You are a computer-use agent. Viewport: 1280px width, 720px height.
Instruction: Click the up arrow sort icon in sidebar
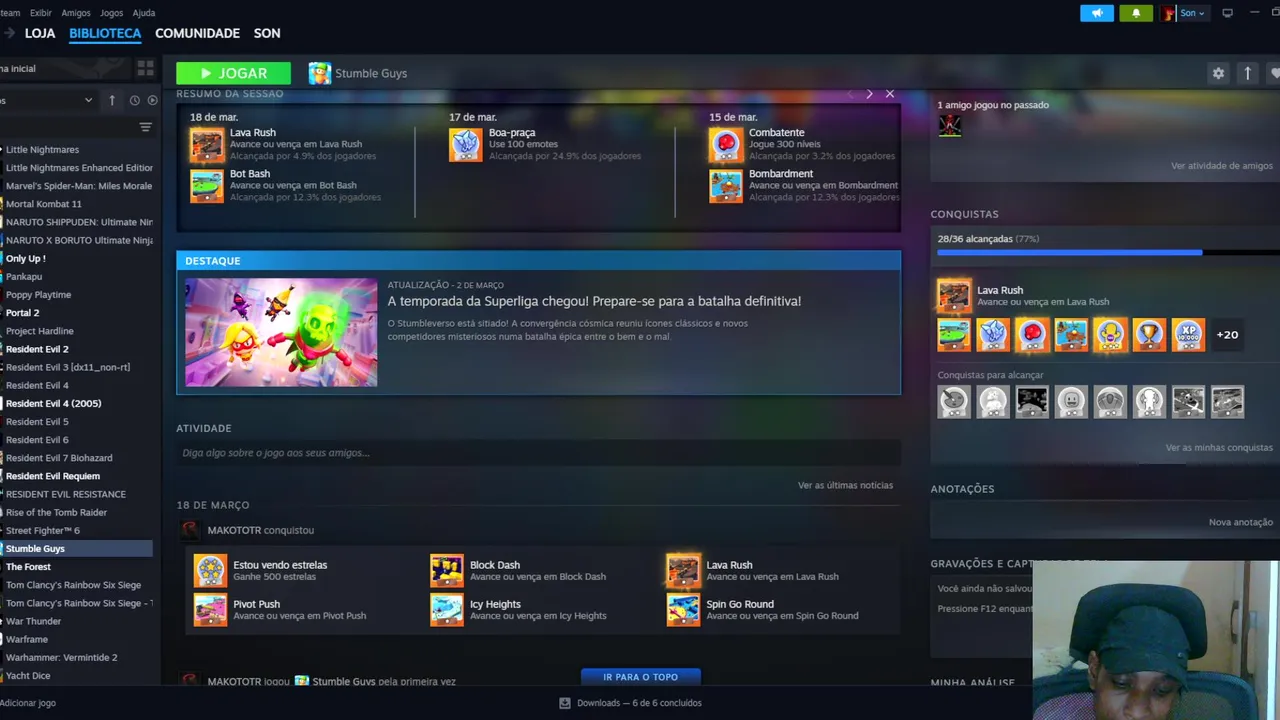point(112,100)
